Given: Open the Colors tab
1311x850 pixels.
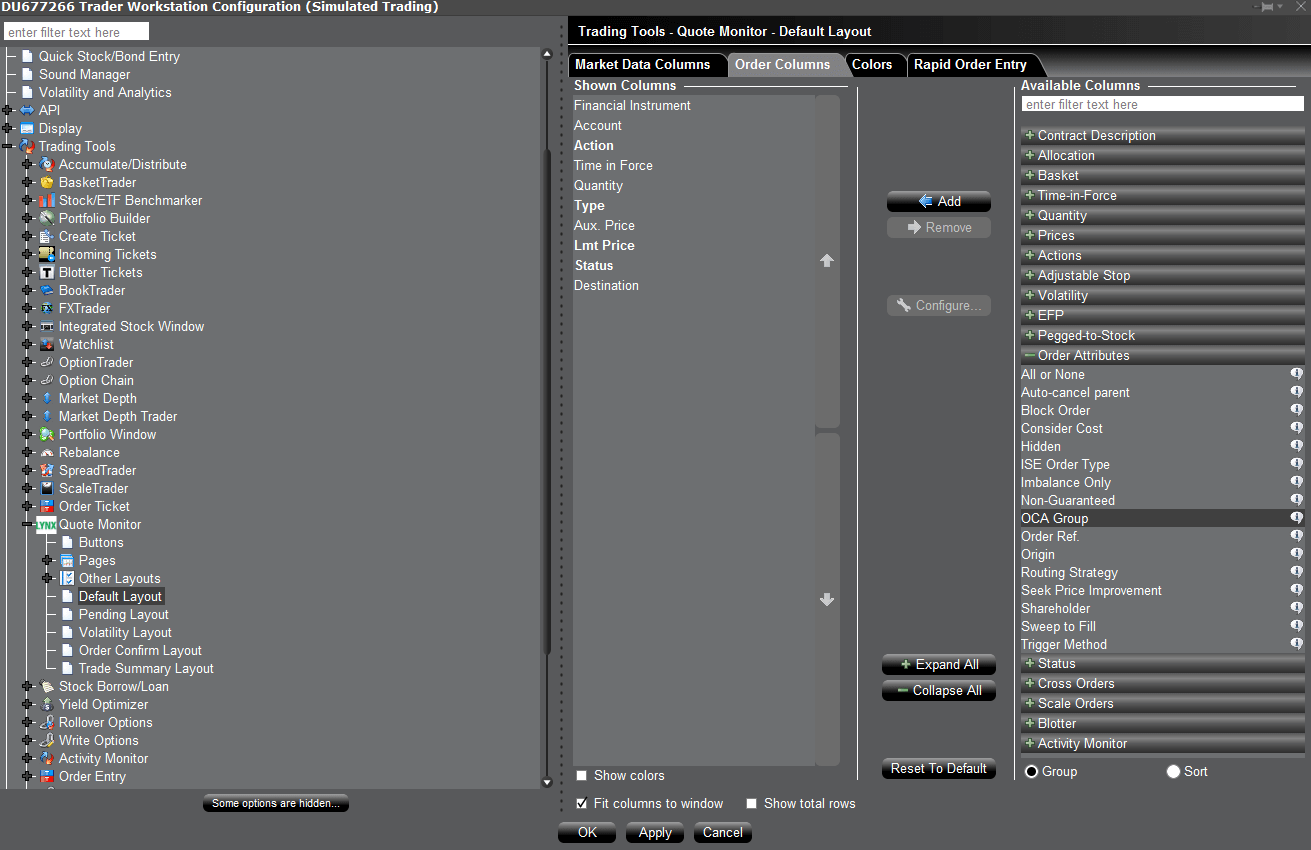Looking at the screenshot, I should [871, 64].
